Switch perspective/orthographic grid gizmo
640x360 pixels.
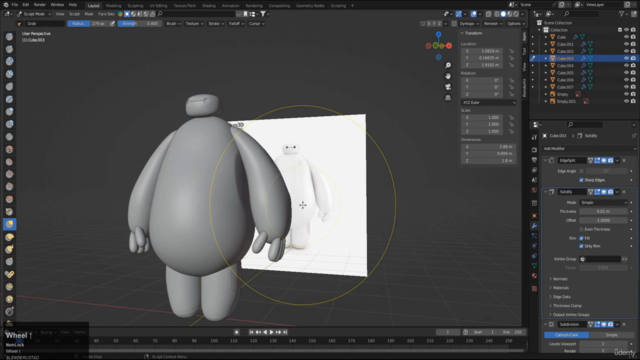point(448,98)
